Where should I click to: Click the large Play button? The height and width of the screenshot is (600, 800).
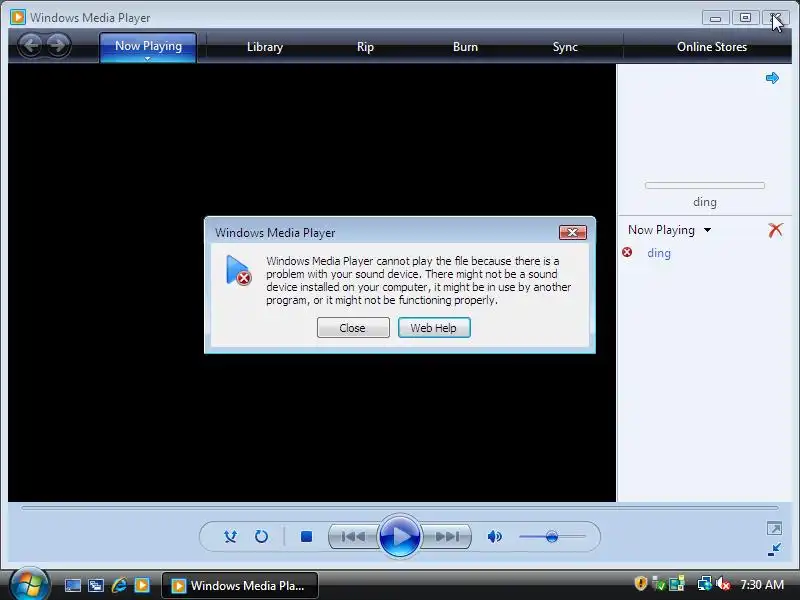399,536
